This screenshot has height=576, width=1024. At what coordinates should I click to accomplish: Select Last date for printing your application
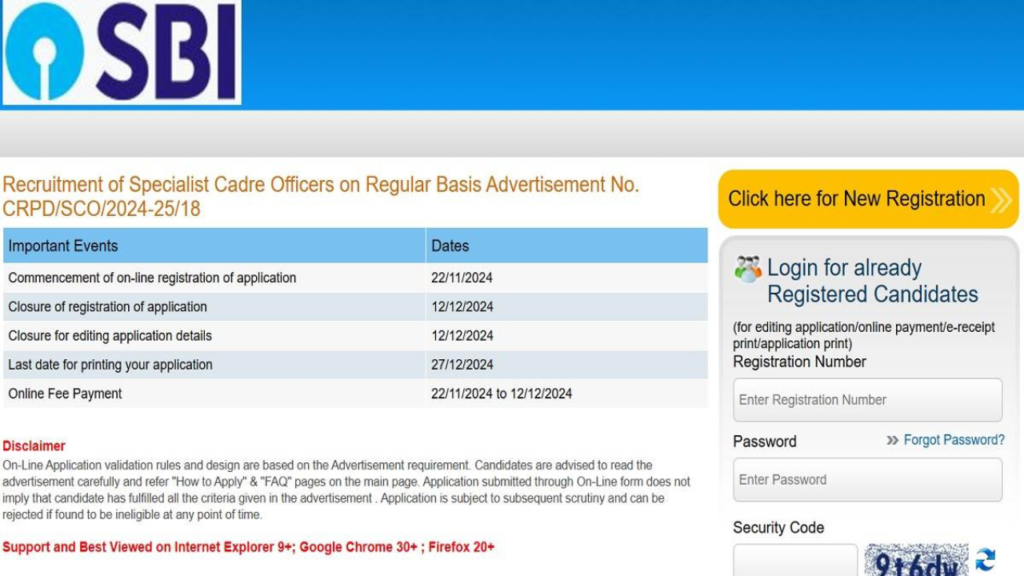click(x=110, y=364)
